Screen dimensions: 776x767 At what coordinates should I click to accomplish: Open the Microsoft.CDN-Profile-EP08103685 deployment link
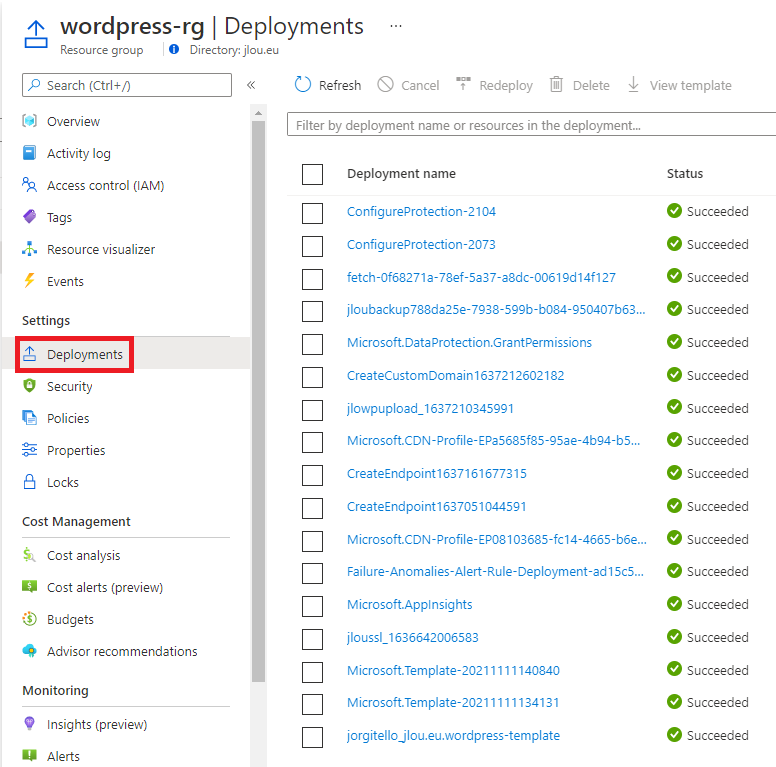click(496, 539)
